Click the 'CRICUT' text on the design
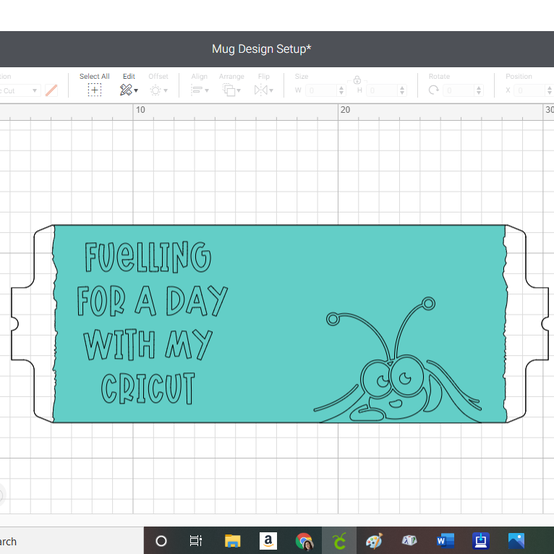Image resolution: width=554 pixels, height=554 pixels. (x=148, y=388)
